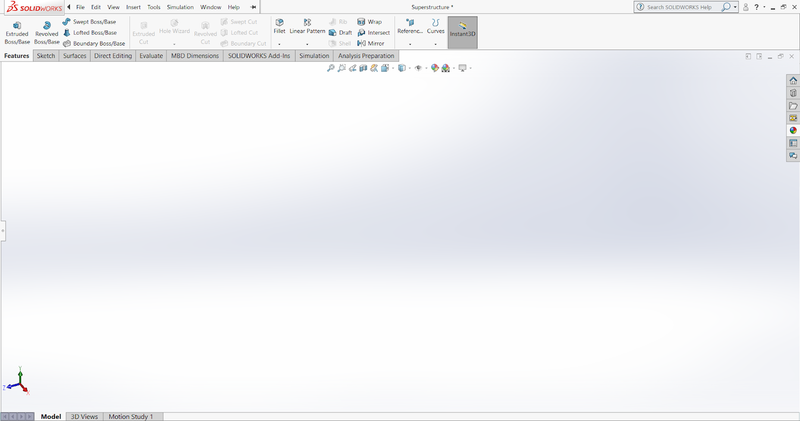Image resolution: width=800 pixels, height=421 pixels.
Task: Expand the Linear Pattern dropdown arrow
Action: [307, 44]
